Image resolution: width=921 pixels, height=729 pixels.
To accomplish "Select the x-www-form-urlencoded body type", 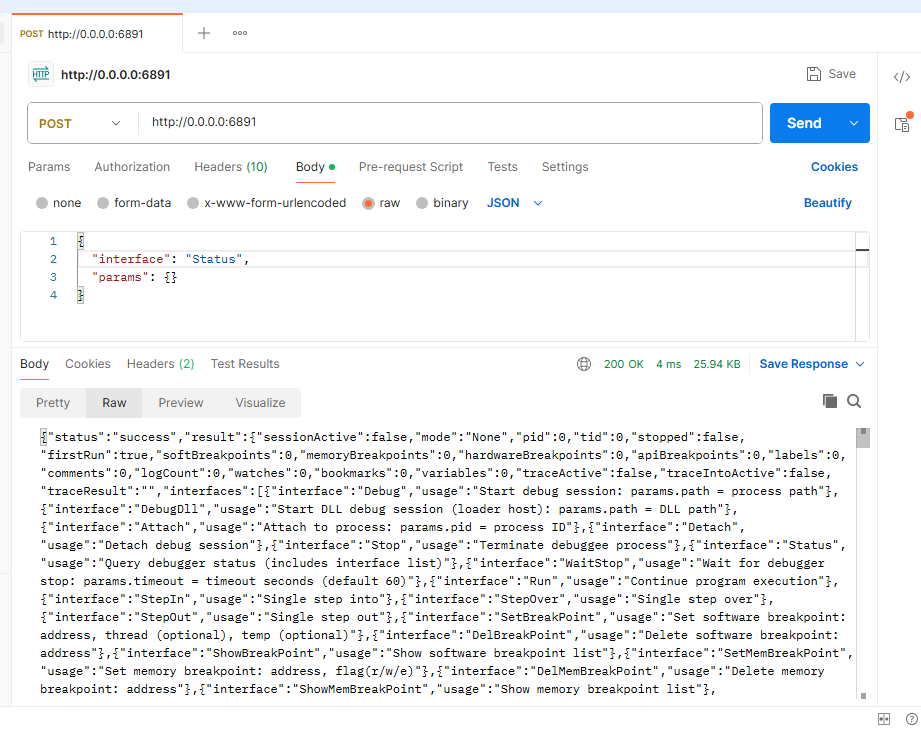I will pyautogui.click(x=193, y=203).
